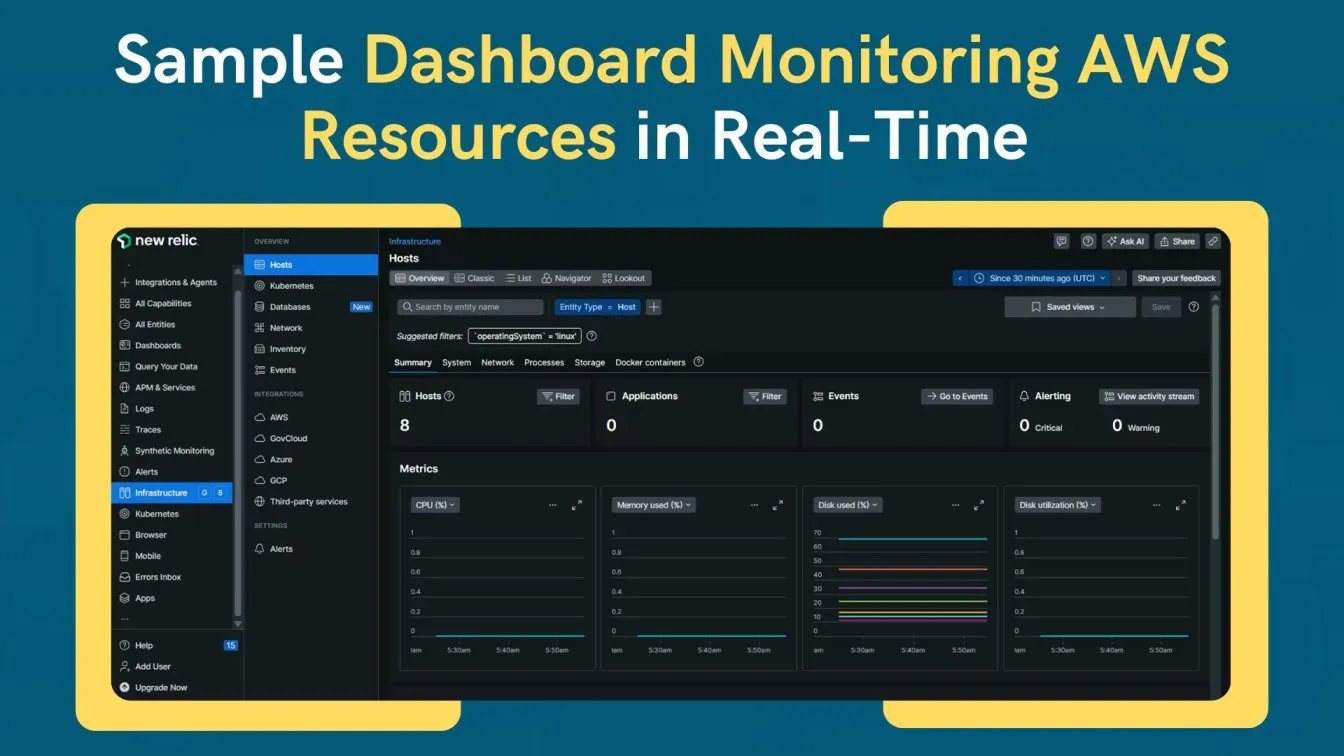Click Share your feedback
This screenshot has width=1344, height=756.
pyautogui.click(x=1176, y=278)
